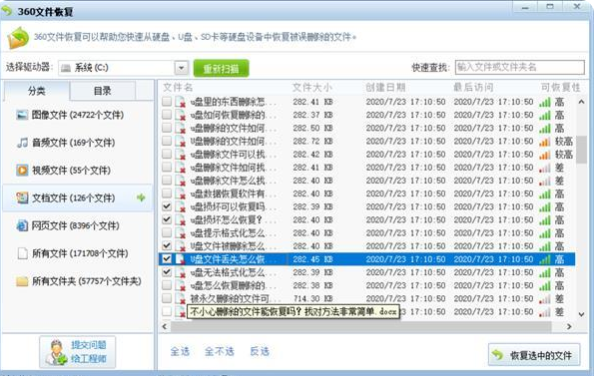
Task: Click the horizontal scrollbar track under file list
Action: pyautogui.click(x=361, y=327)
